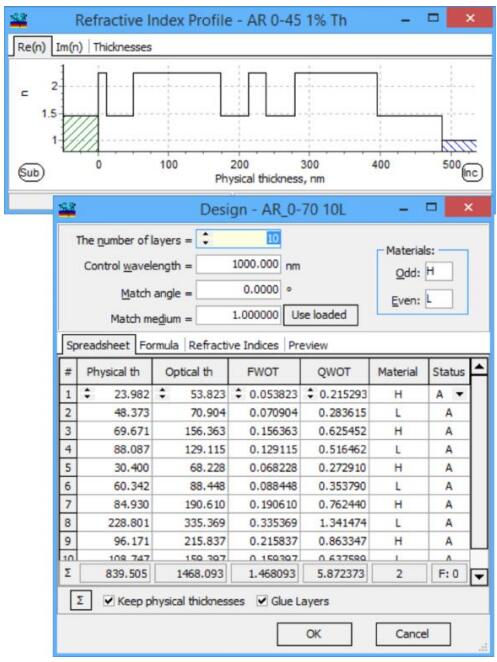Click the Control wavelength field
Image resolution: width=497 pixels, height=662 pixels.
(x=238, y=264)
